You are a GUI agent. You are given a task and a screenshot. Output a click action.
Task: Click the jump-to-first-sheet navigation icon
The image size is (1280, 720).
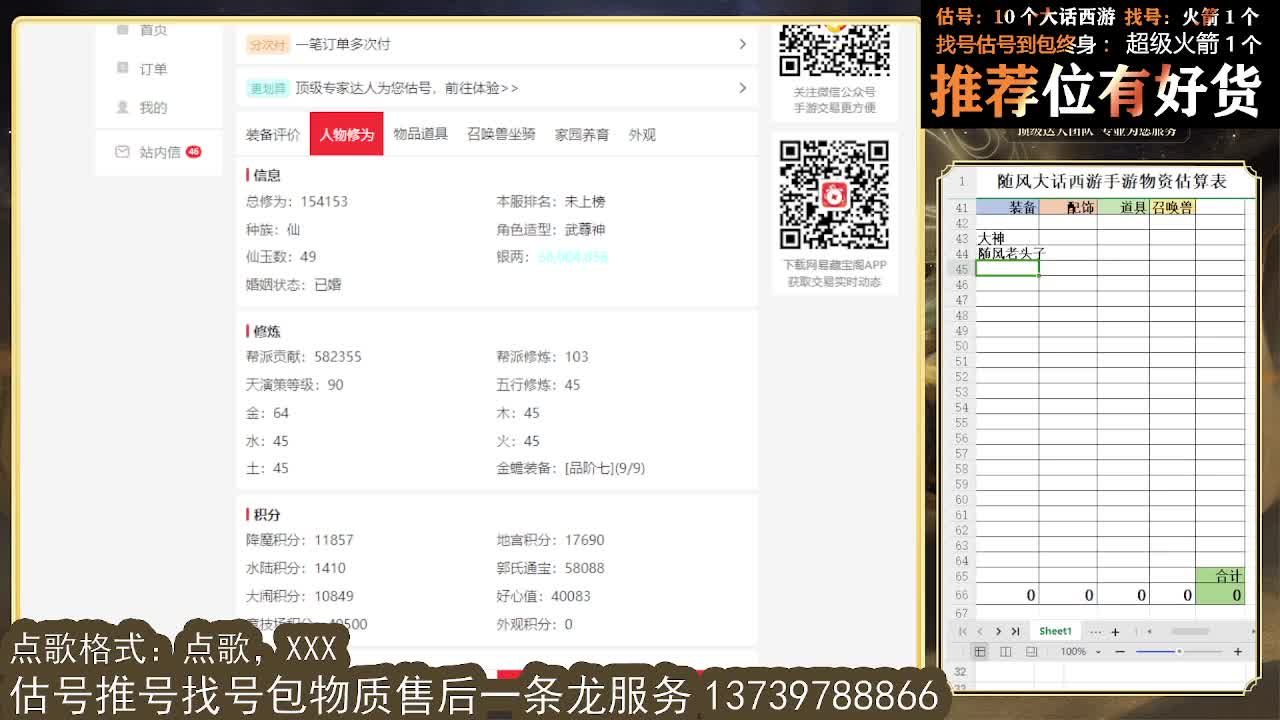point(963,631)
